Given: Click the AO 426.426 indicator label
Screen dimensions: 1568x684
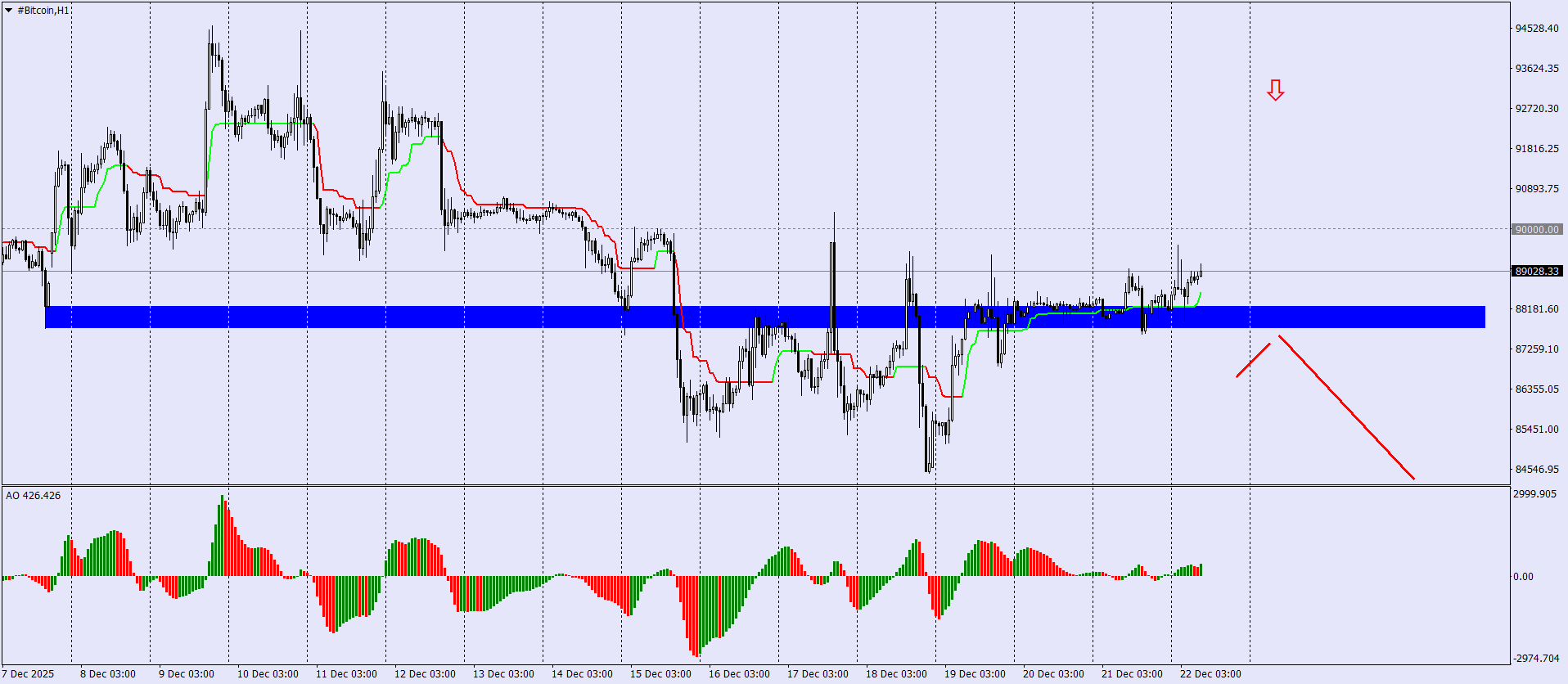Looking at the screenshot, I should click(x=33, y=495).
